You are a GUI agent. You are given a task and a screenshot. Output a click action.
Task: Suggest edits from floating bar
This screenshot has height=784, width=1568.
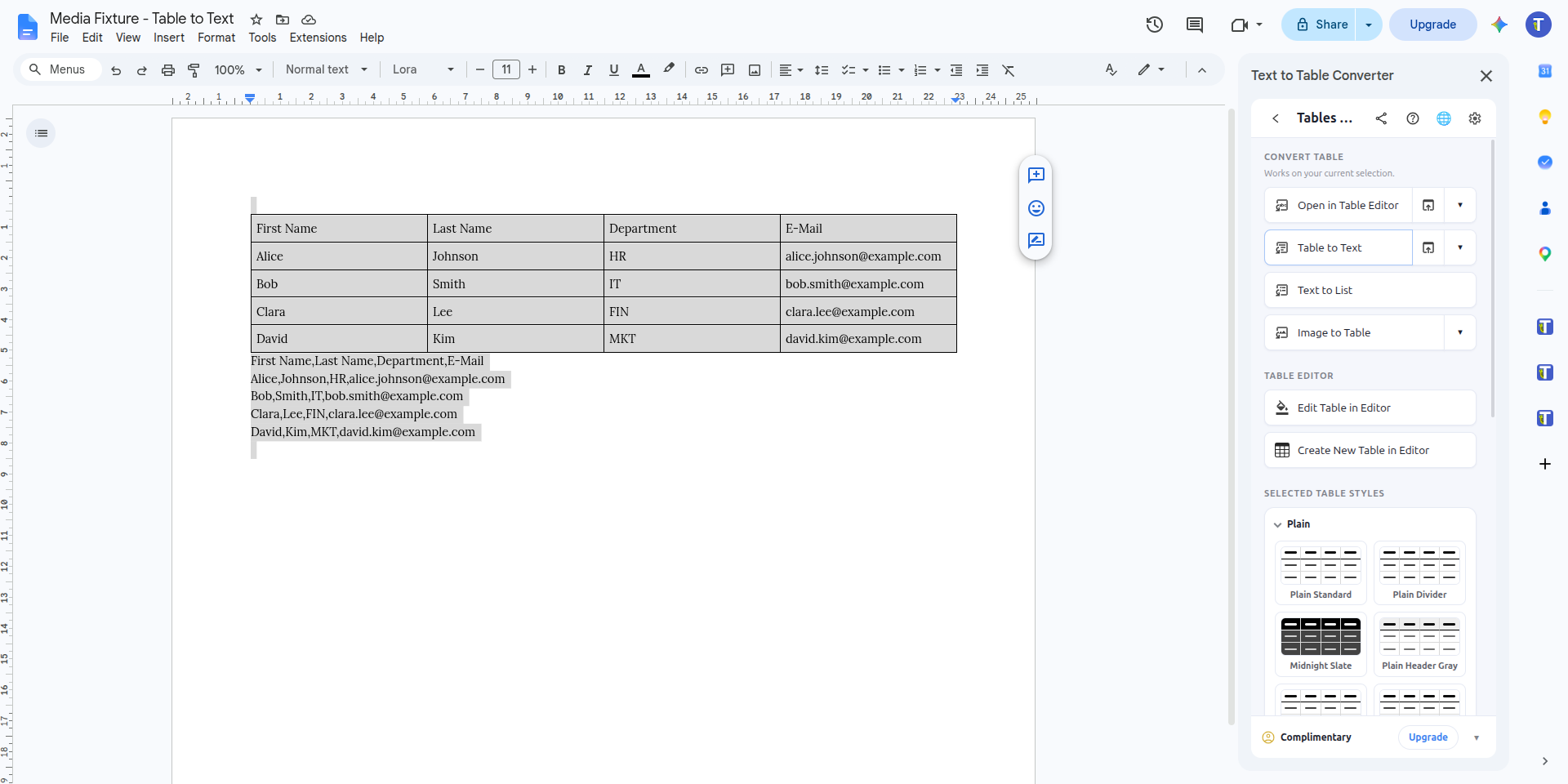pos(1036,240)
